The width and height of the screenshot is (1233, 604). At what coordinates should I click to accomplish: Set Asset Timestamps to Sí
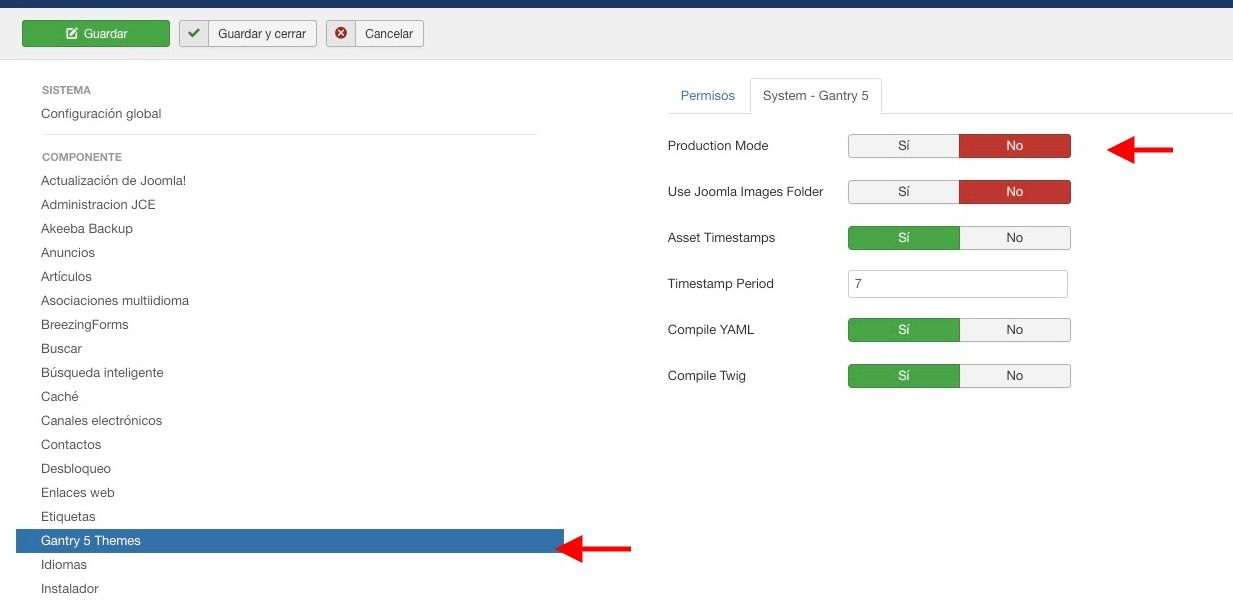pyautogui.click(x=904, y=238)
